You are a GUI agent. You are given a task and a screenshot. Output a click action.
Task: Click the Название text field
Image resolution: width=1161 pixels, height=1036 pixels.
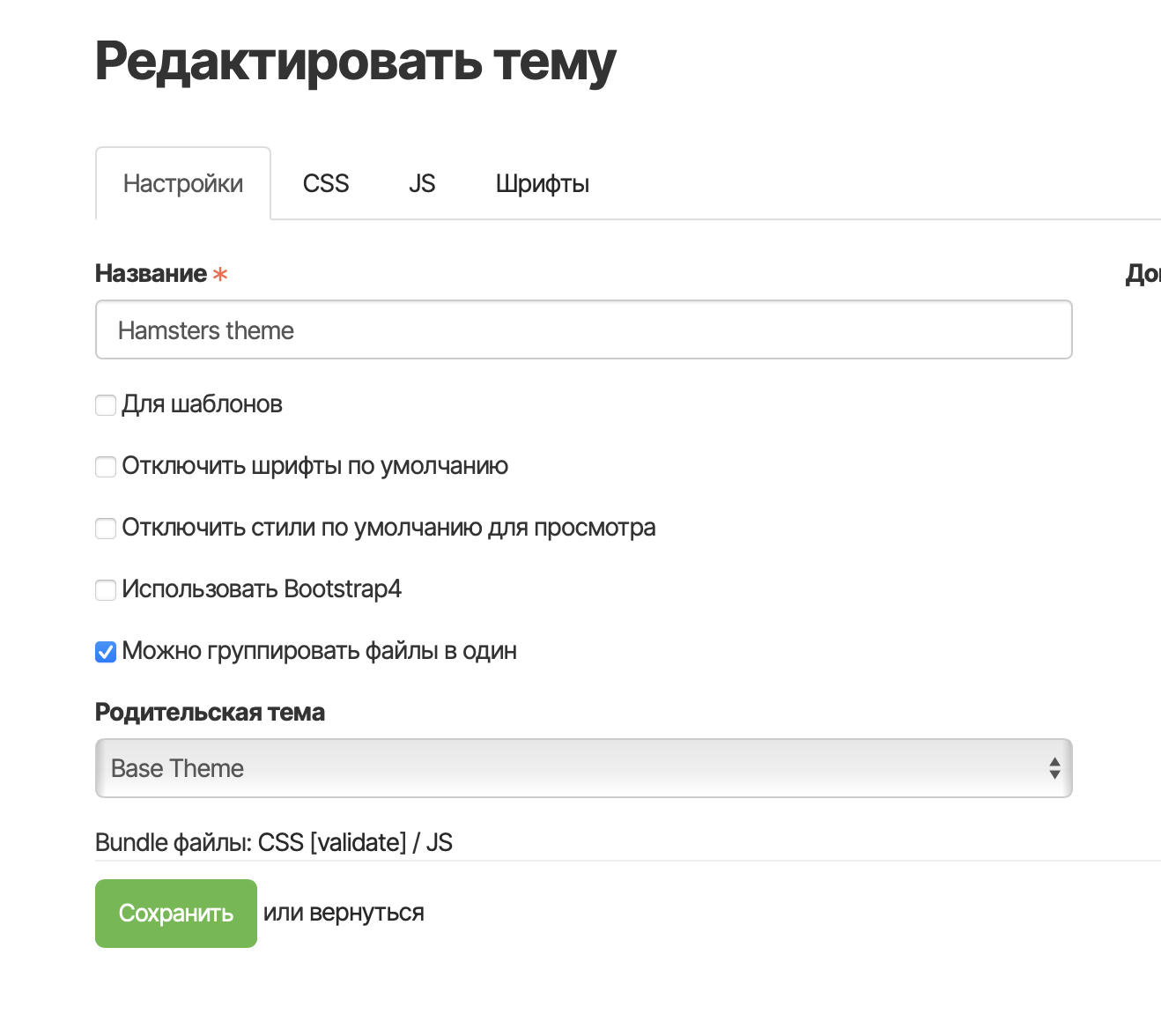coord(583,330)
